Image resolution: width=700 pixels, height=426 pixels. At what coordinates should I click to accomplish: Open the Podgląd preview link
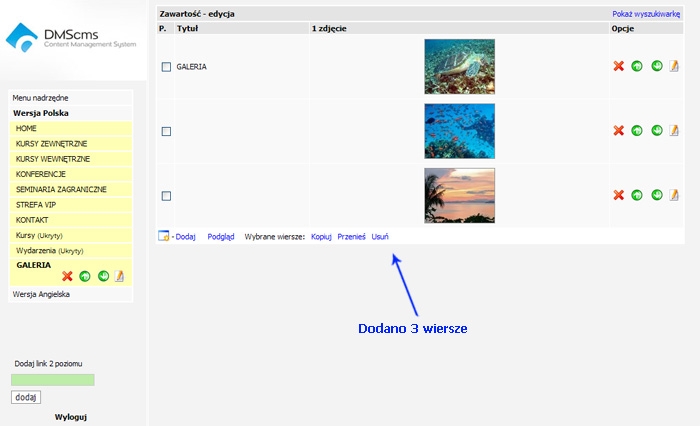221,237
